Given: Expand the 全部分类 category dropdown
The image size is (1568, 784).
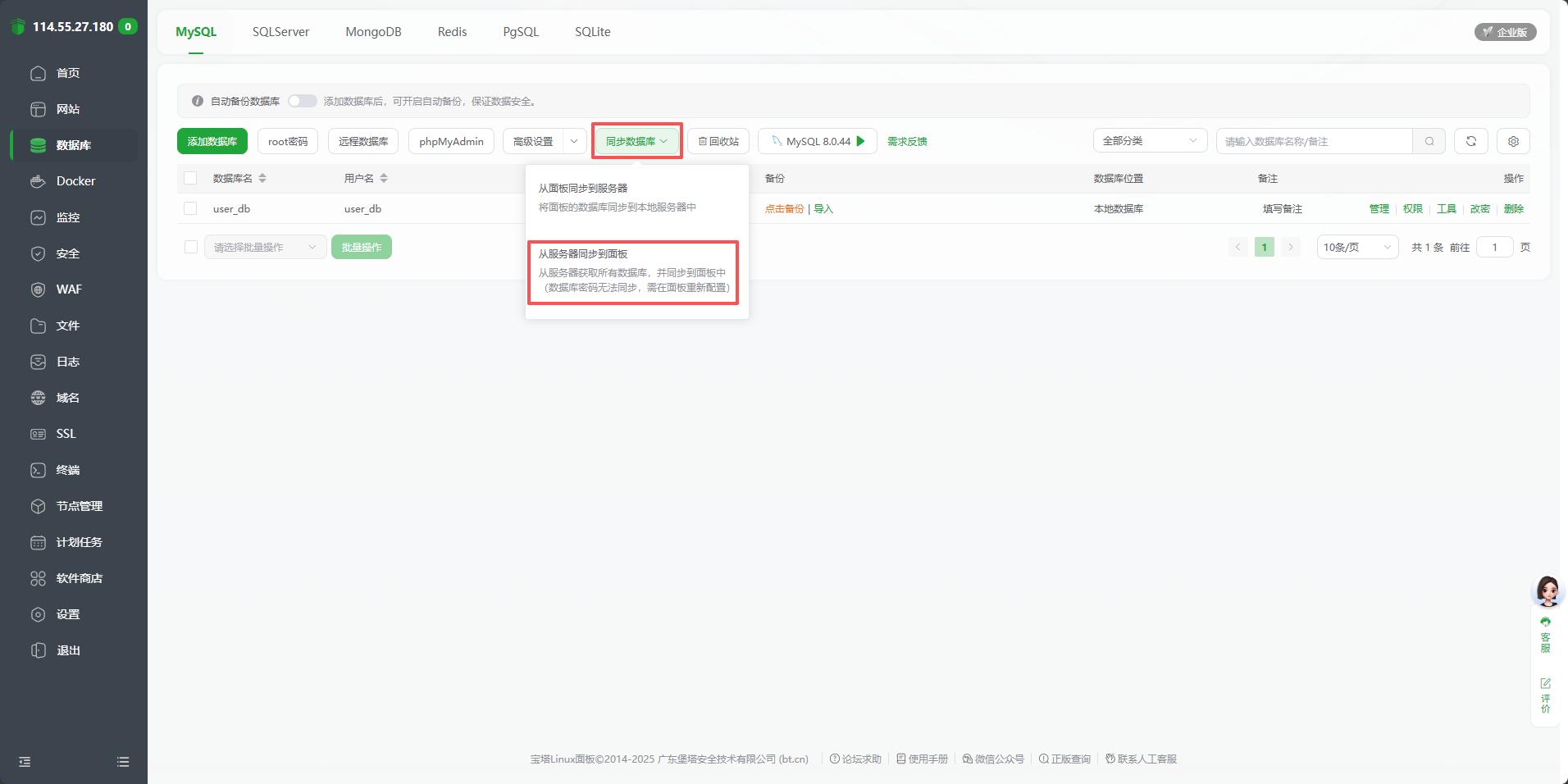Looking at the screenshot, I should point(1149,141).
